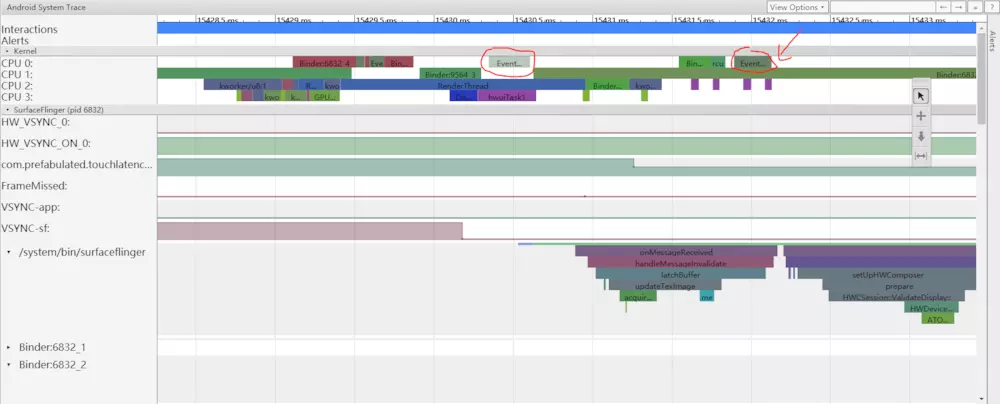
Task: Select the onMessageReceived slice
Action: tap(676, 251)
